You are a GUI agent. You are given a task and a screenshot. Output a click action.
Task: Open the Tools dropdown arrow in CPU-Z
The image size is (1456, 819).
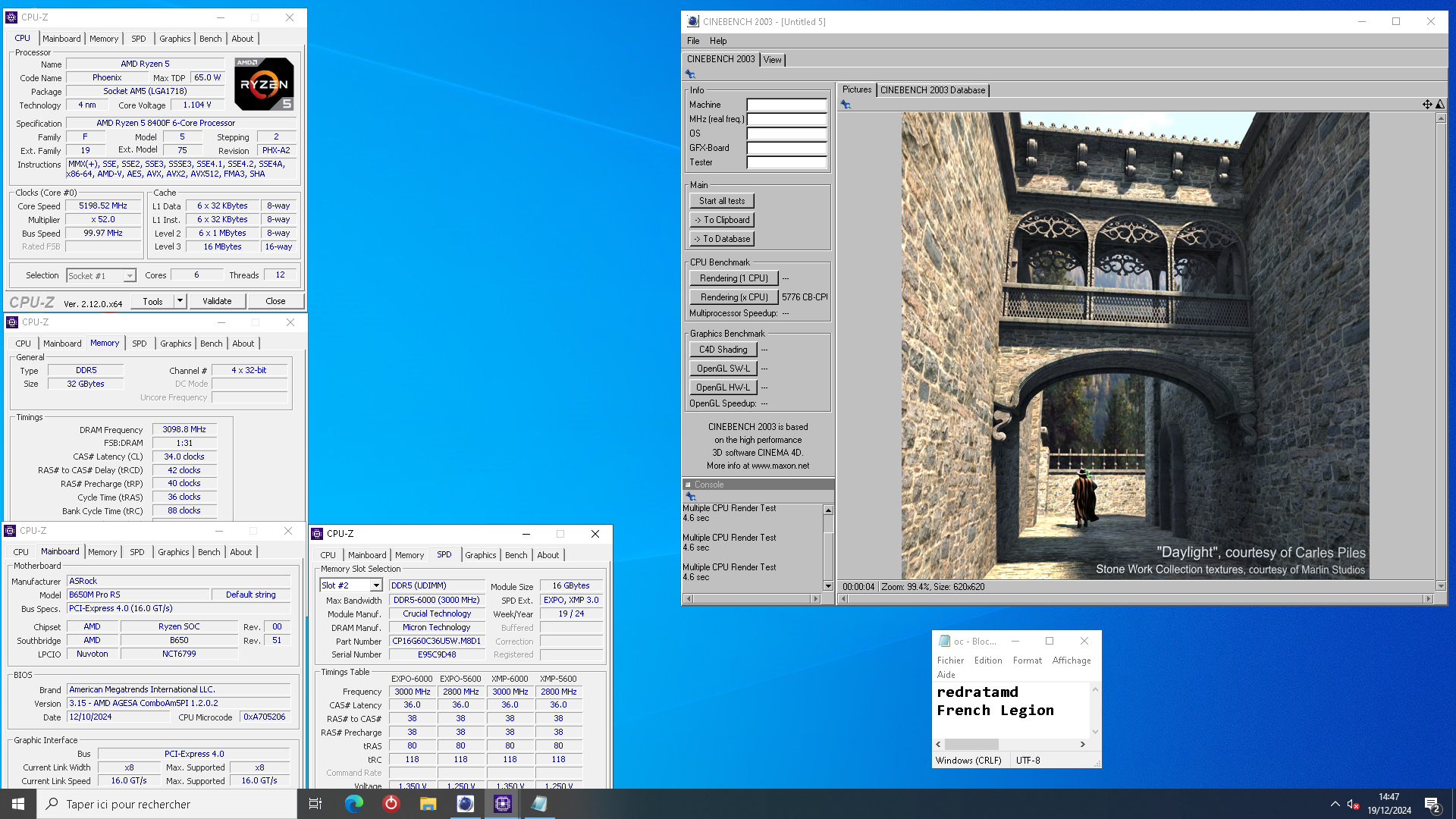coord(180,301)
